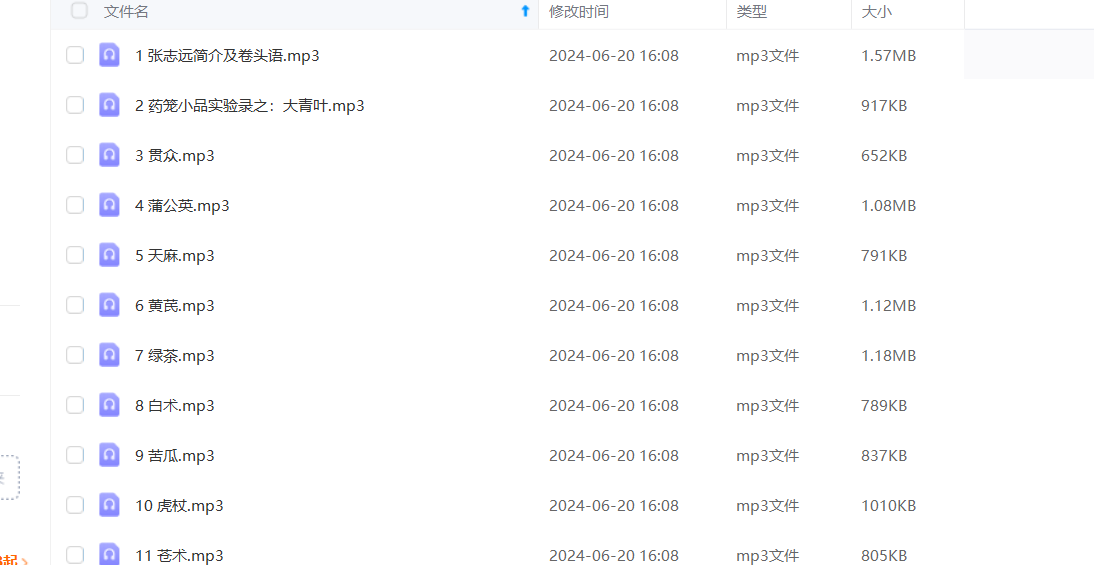
Task: Click the 类型 column header
Action: pyautogui.click(x=751, y=11)
